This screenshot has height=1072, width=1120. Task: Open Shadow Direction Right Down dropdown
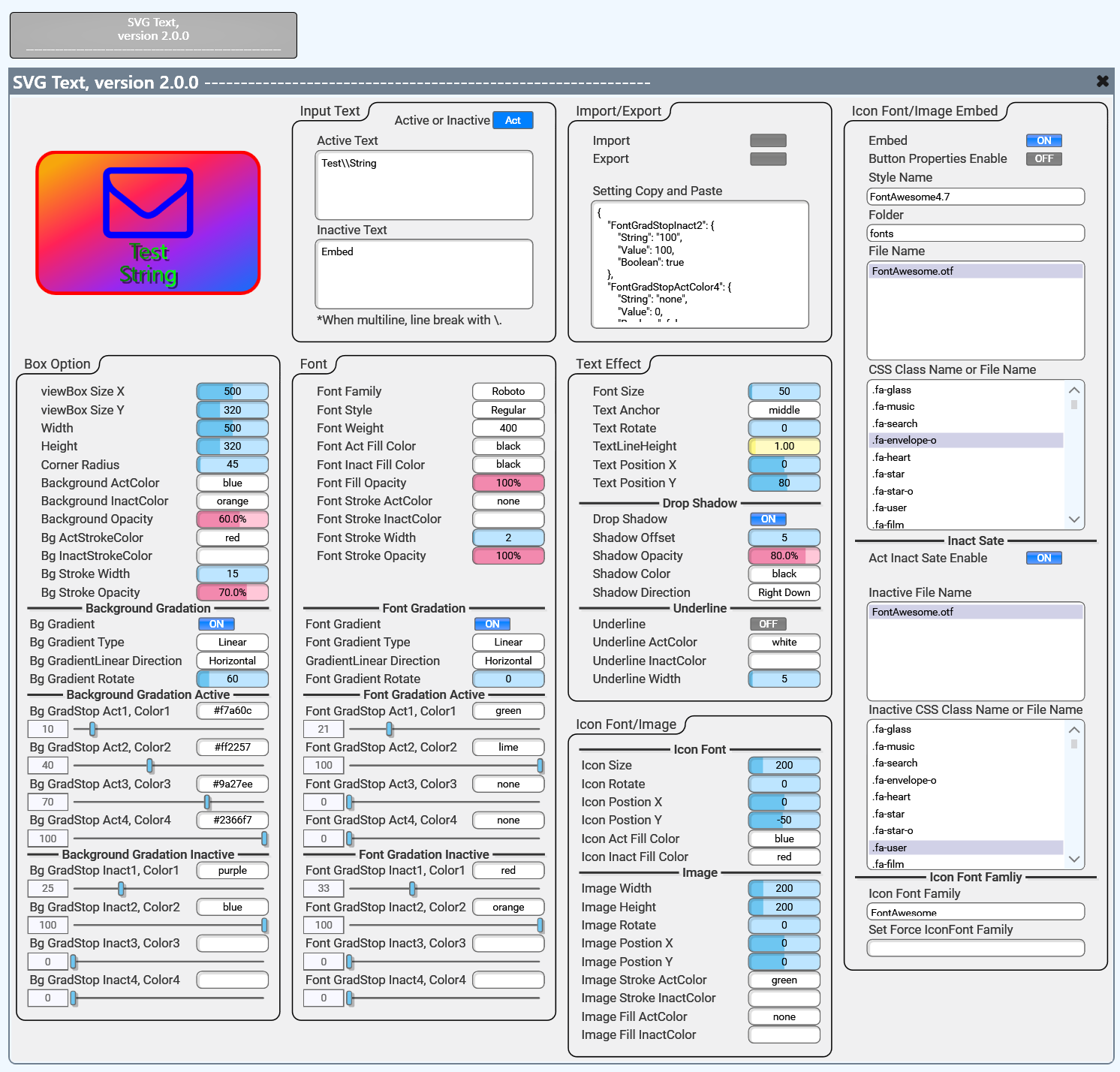pyautogui.click(x=784, y=592)
